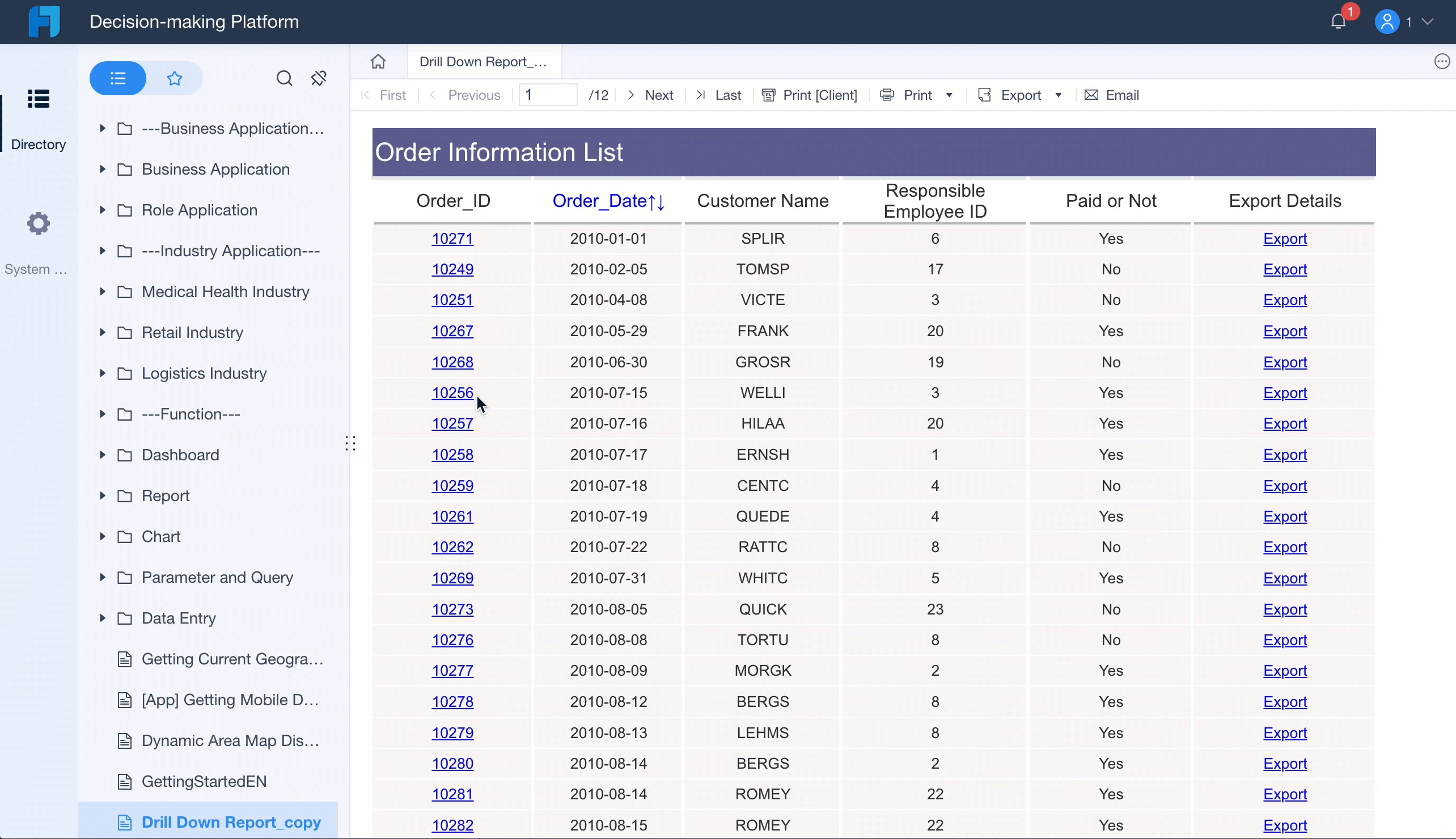The height and width of the screenshot is (839, 1456).
Task: Jump to Last page
Action: 718,95
